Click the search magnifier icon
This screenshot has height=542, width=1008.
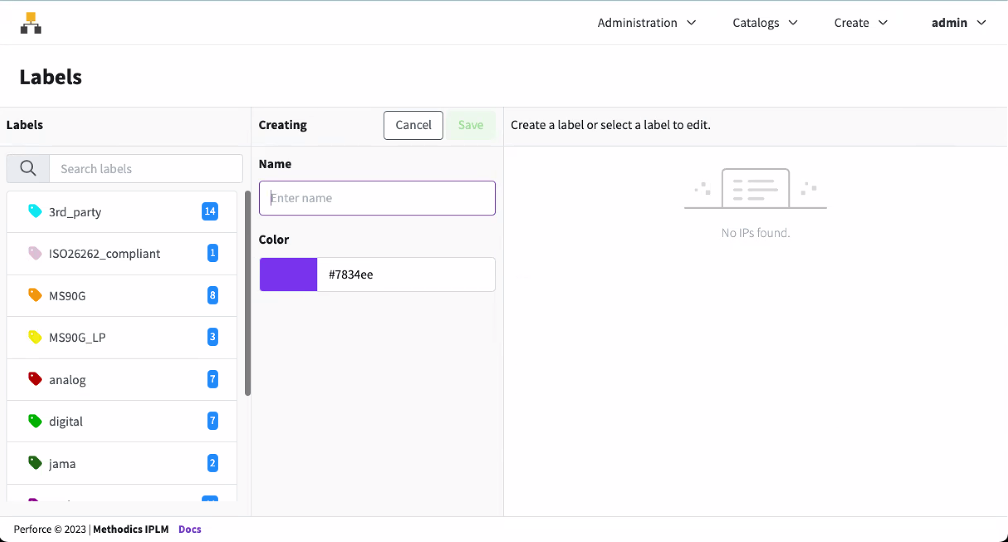28,168
